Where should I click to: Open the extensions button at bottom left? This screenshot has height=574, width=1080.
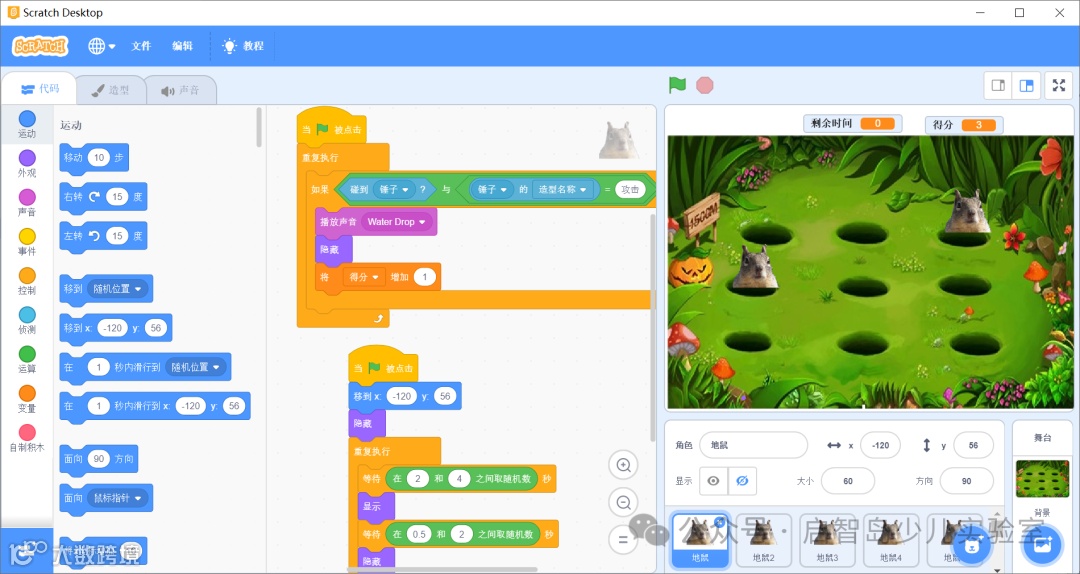coord(26,551)
